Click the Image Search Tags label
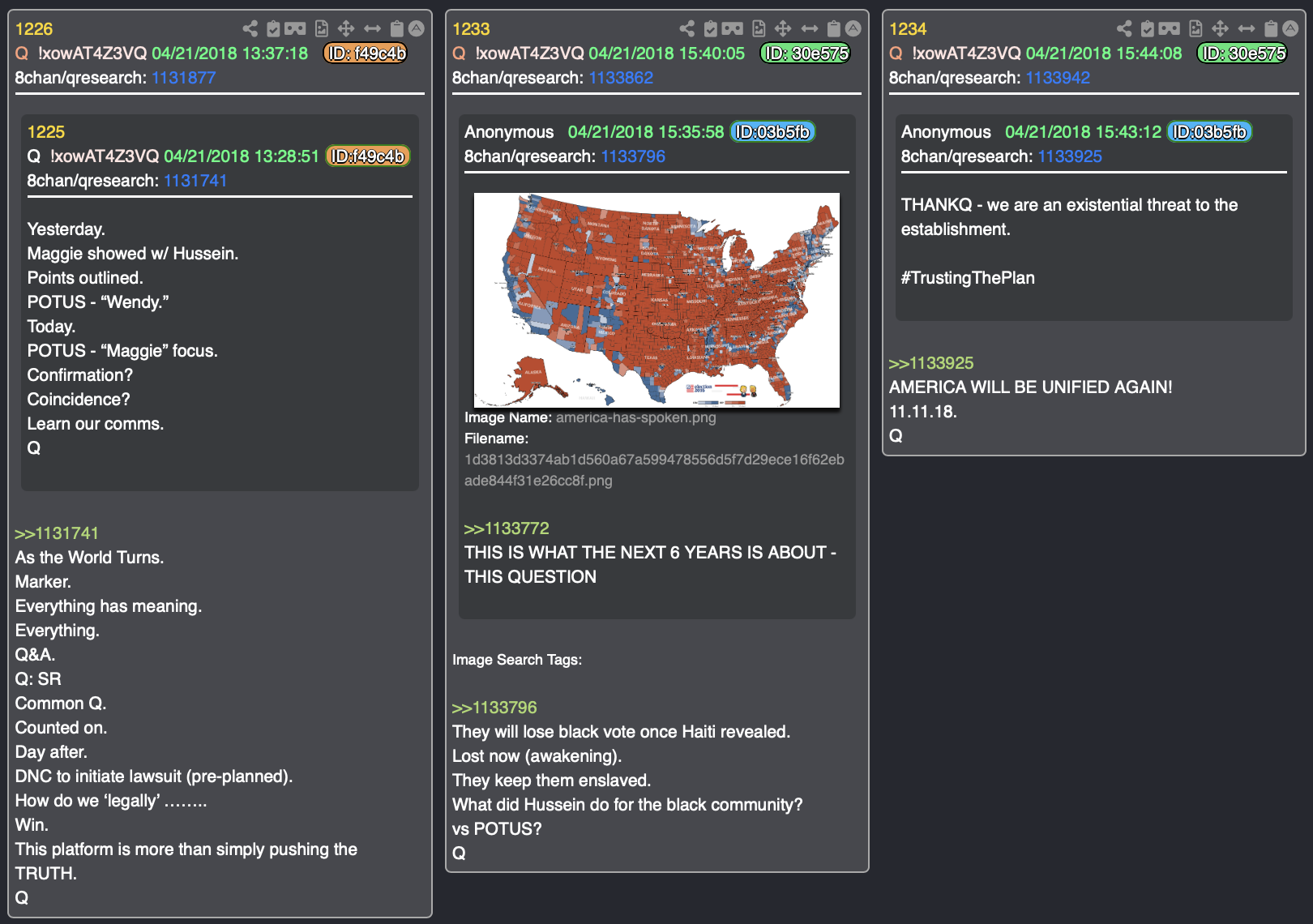 (x=517, y=660)
